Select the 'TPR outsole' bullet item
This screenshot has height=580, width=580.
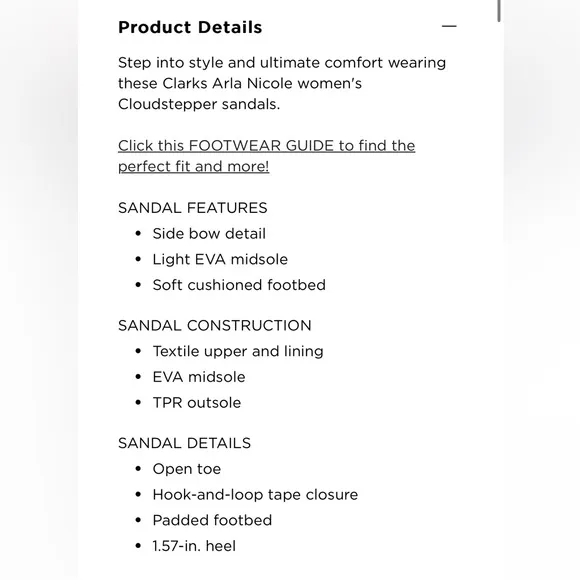click(197, 403)
